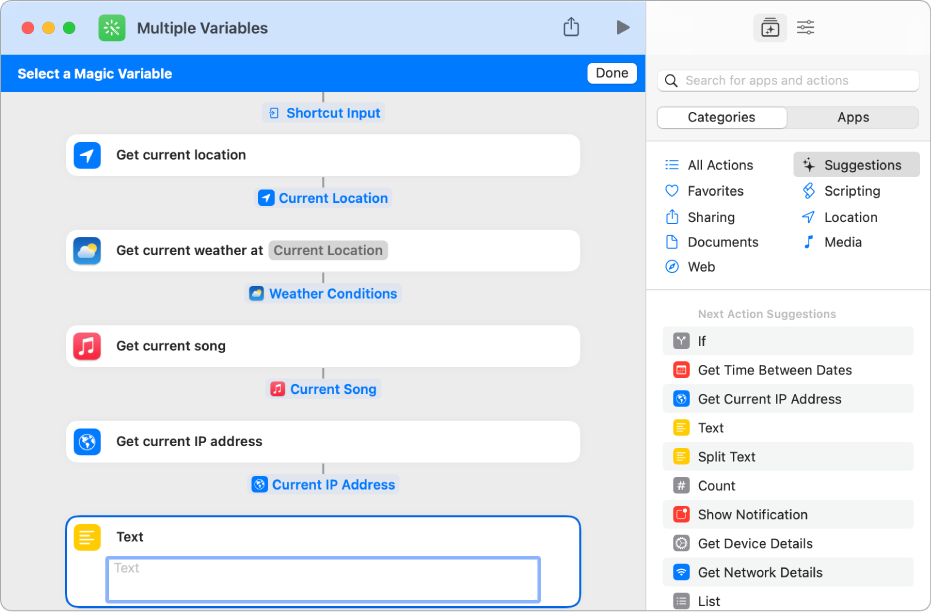Switch to the Categories tab
The height and width of the screenshot is (612, 931).
click(x=721, y=117)
